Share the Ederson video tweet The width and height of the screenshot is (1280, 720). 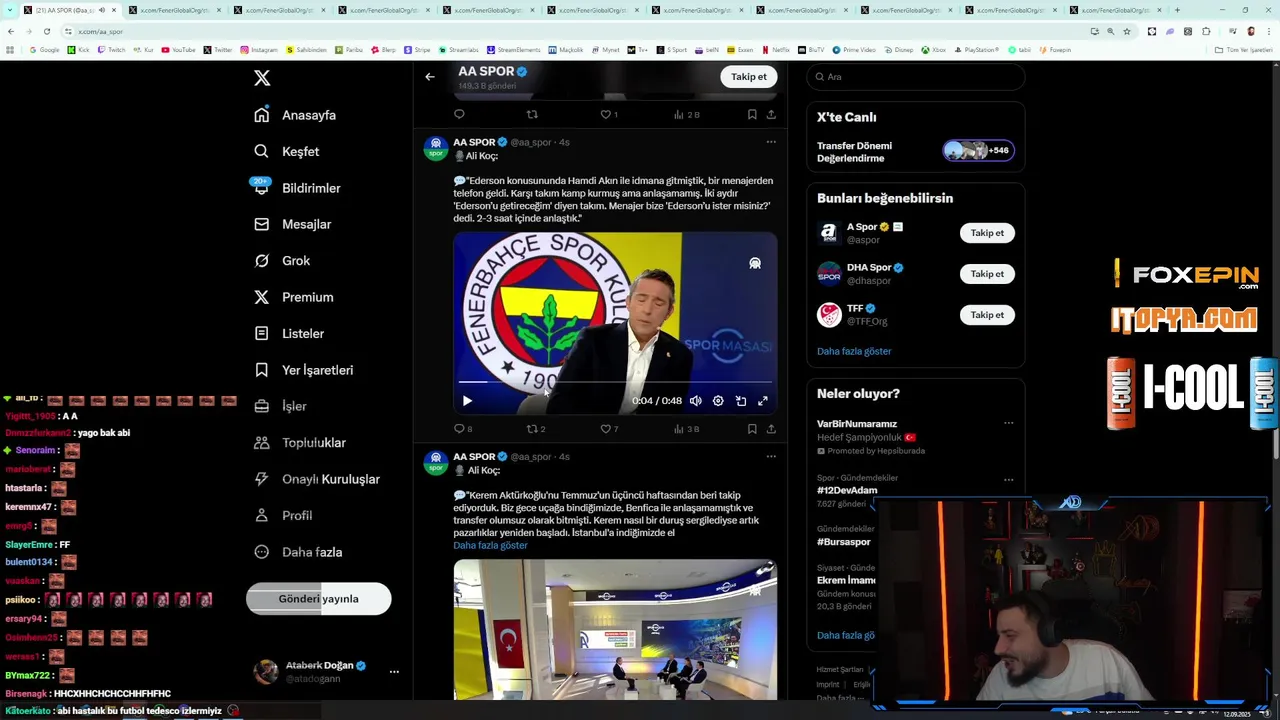coord(771,429)
